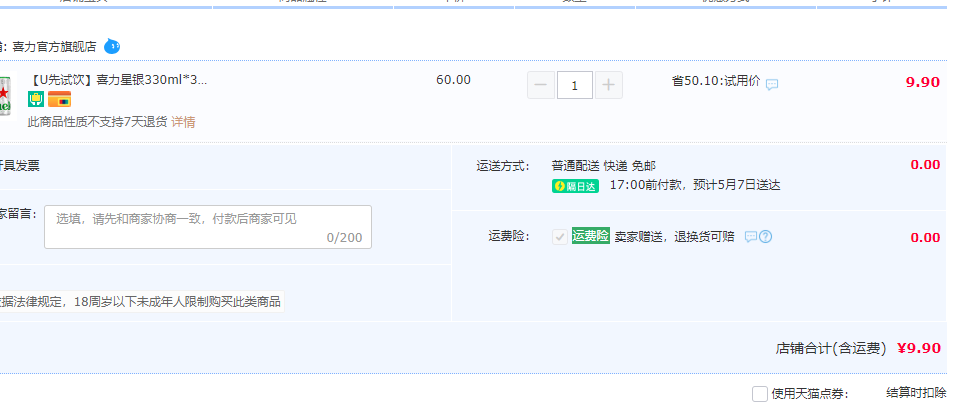Click the item subtotal 9.90 in red
The width and height of the screenshot is (956, 407).
[923, 82]
